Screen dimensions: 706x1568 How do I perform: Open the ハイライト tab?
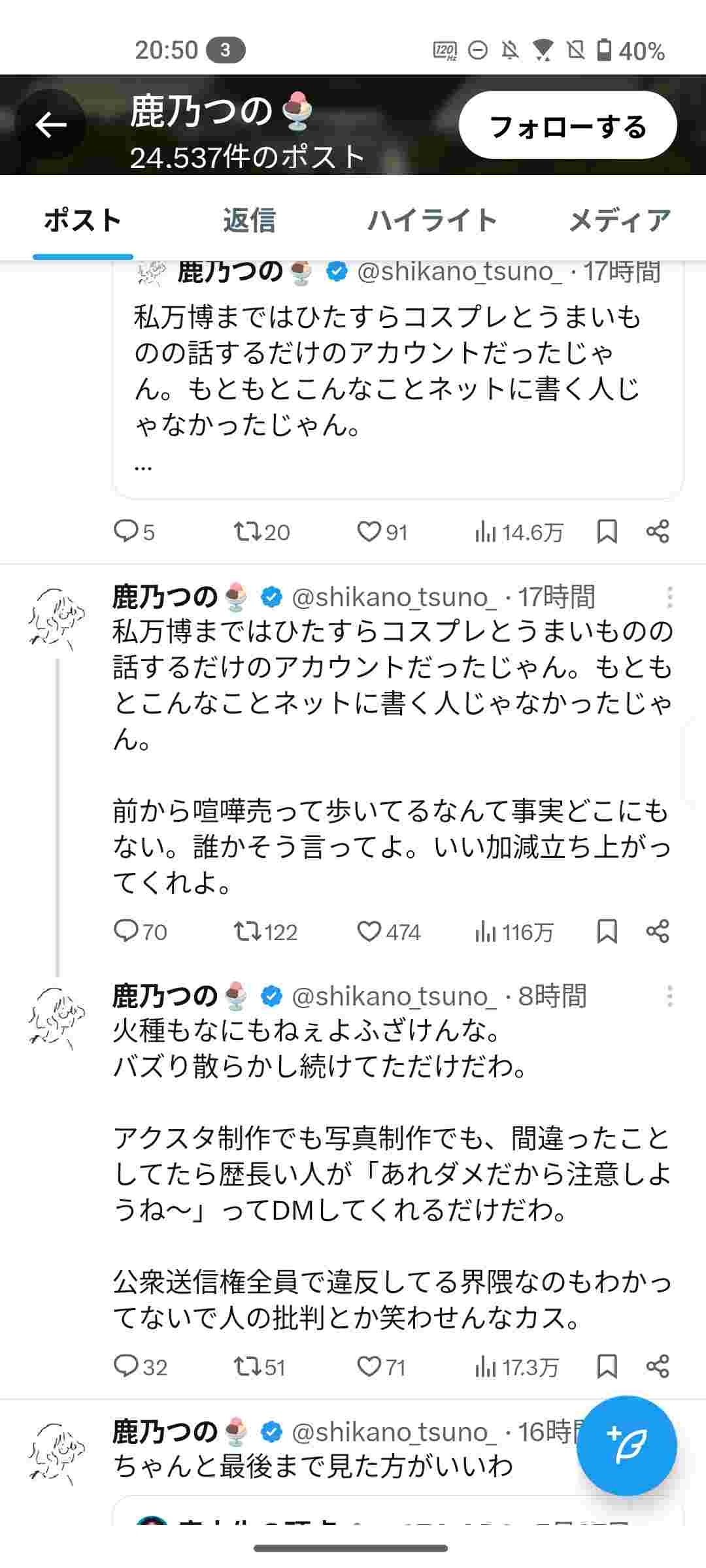tap(432, 221)
